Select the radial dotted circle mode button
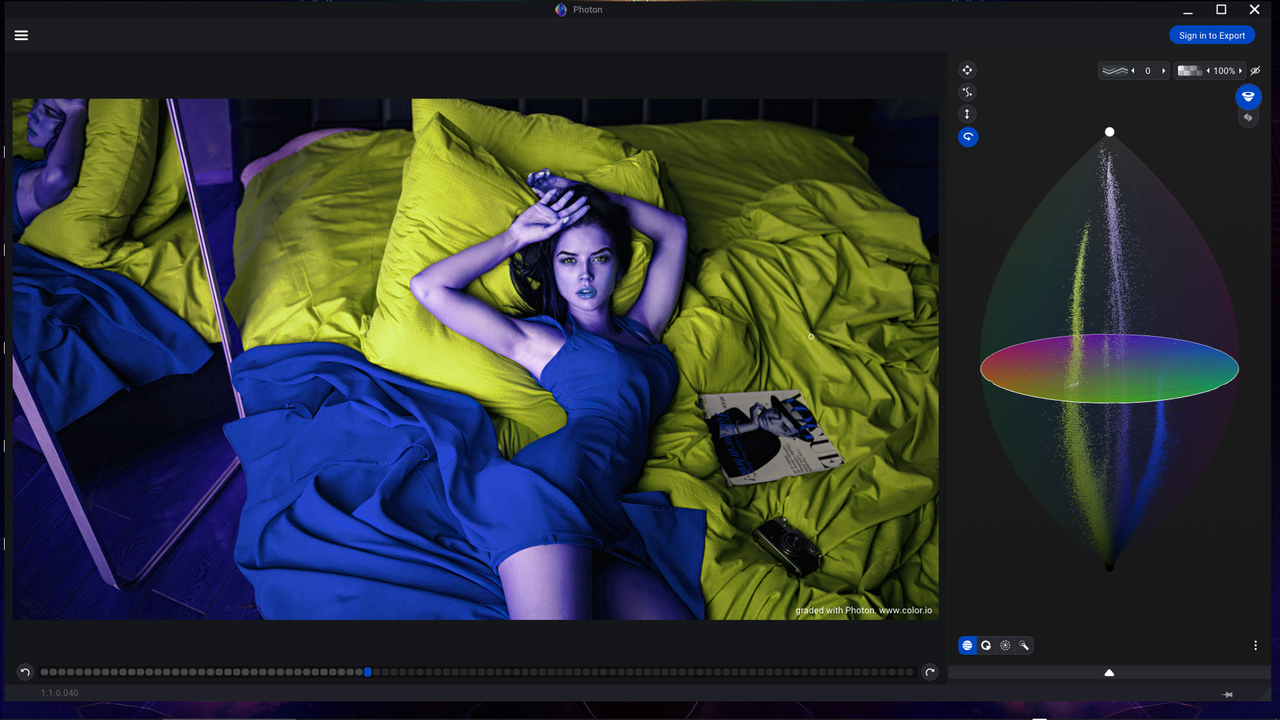 [1005, 645]
